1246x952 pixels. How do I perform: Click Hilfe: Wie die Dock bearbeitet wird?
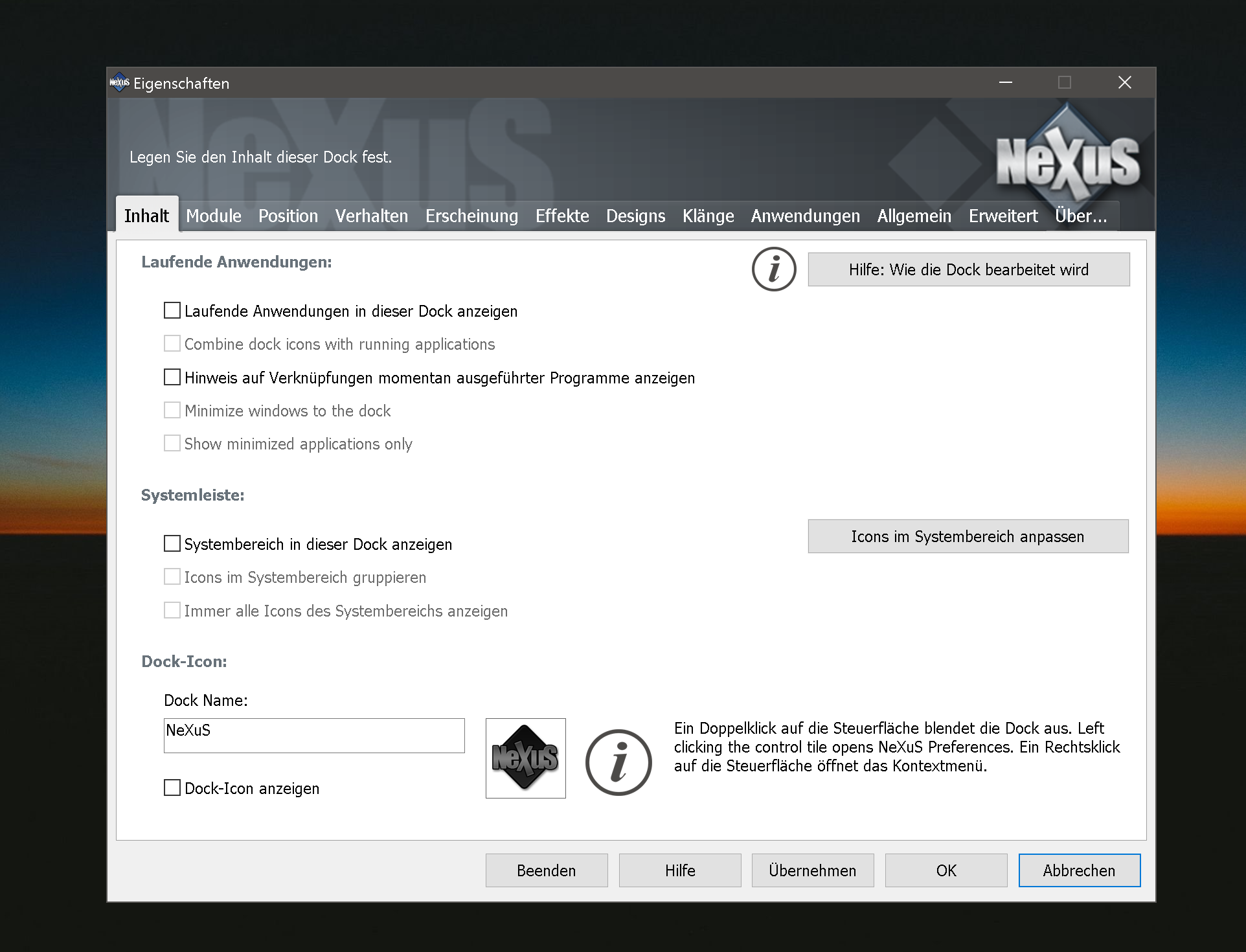click(x=968, y=269)
